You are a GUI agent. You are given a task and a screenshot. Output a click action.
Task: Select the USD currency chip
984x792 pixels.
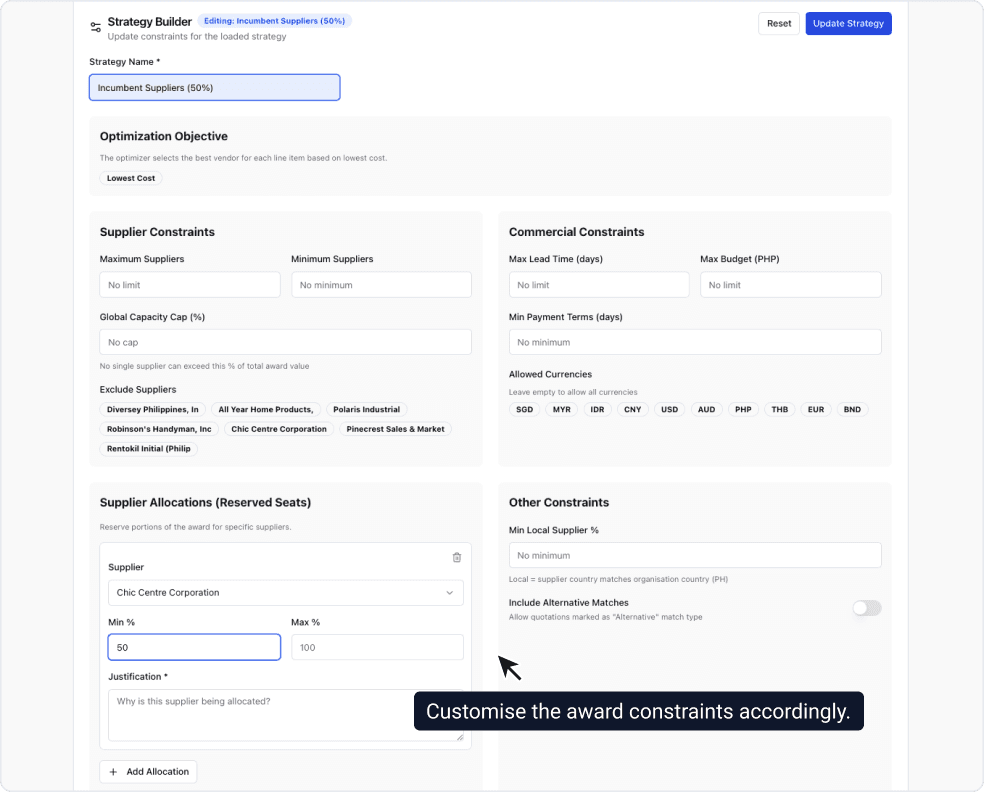point(669,409)
